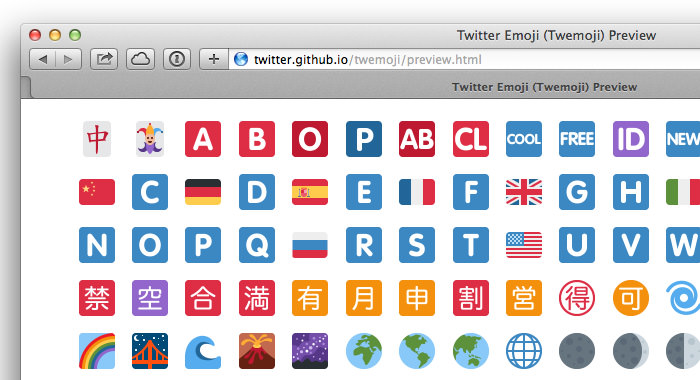Click the red CL emoji
Image resolution: width=700 pixels, height=380 pixels.
(x=471, y=139)
